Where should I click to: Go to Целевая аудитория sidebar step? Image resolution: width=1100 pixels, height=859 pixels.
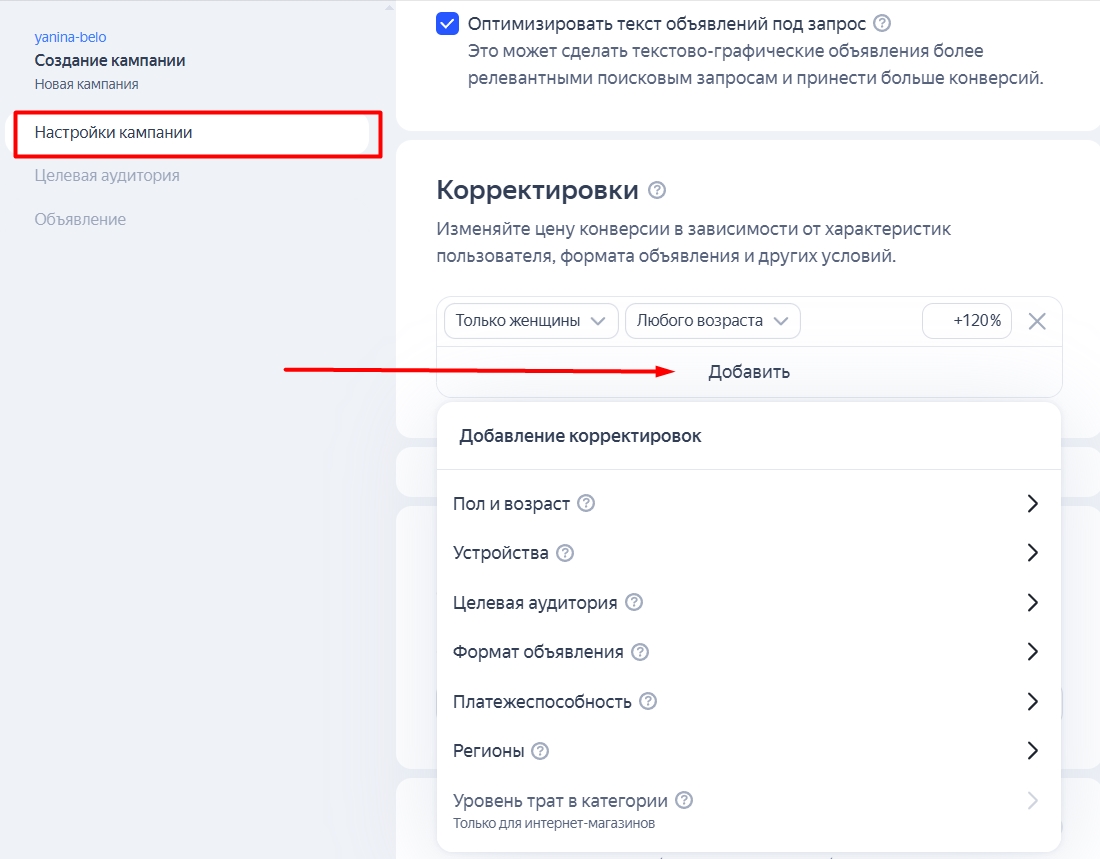pyautogui.click(x=107, y=176)
